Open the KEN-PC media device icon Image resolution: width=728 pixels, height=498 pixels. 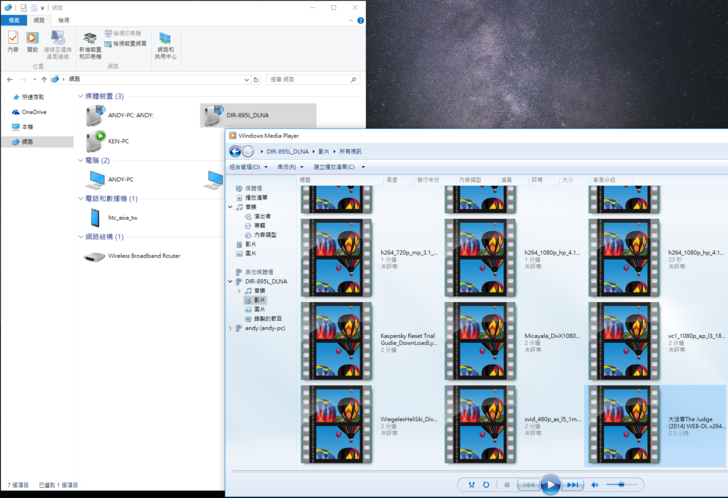click(x=96, y=140)
